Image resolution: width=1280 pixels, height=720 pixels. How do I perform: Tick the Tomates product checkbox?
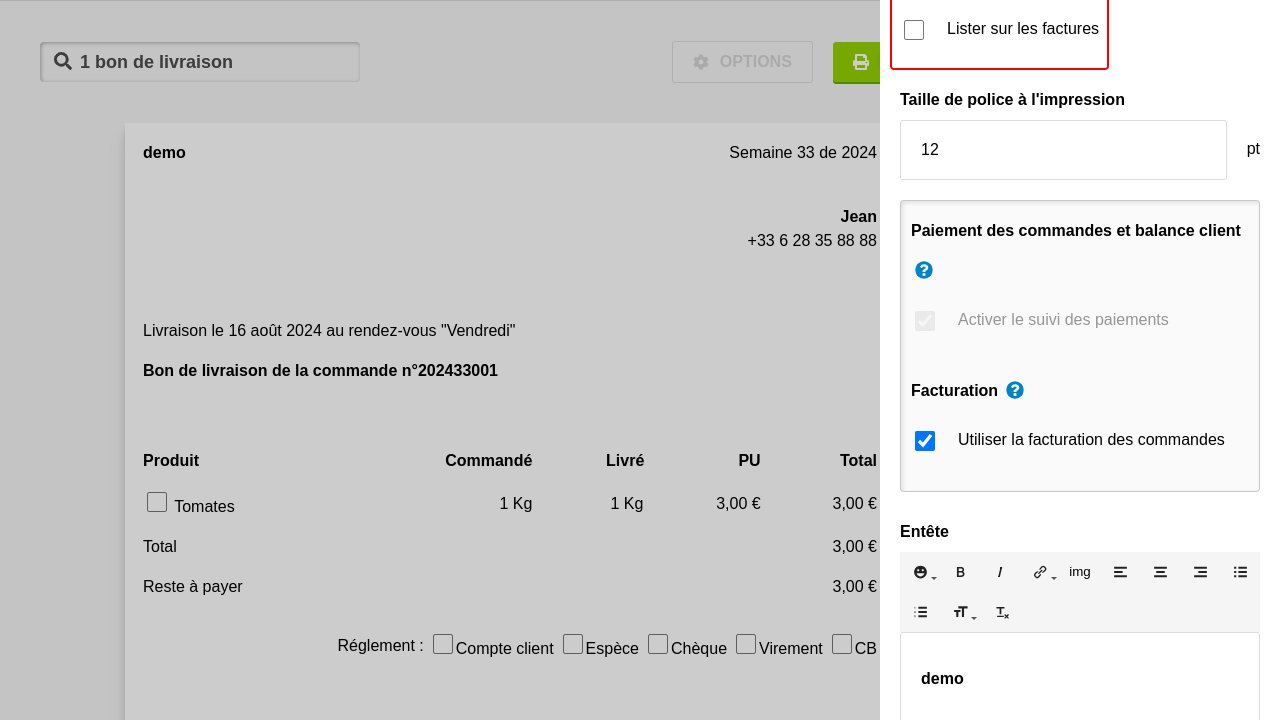157,502
